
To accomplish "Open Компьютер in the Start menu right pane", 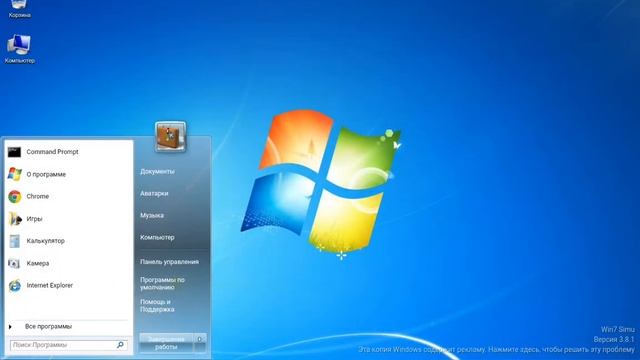I will tap(157, 237).
